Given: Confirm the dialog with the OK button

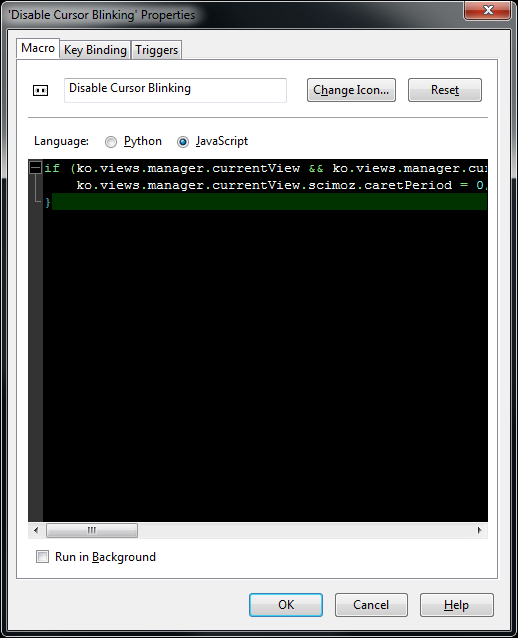Looking at the screenshot, I should [x=286, y=605].
